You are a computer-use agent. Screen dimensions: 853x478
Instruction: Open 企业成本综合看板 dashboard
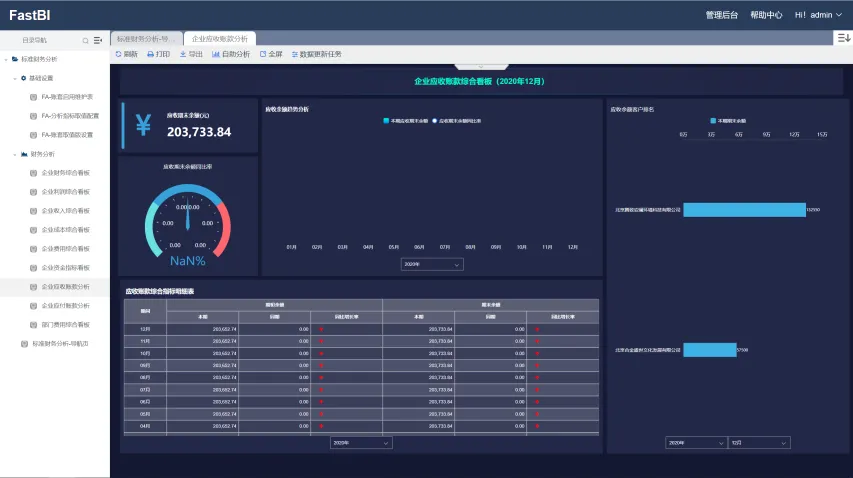click(66, 230)
